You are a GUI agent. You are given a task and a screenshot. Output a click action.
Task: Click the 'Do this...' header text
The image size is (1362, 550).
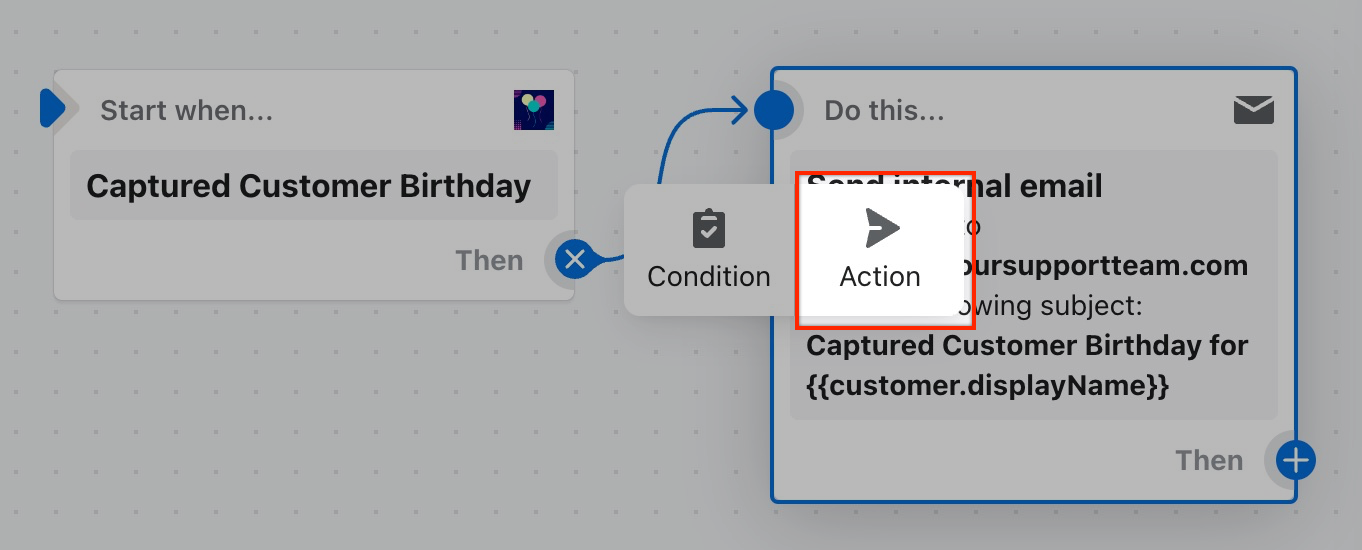pyautogui.click(x=884, y=110)
